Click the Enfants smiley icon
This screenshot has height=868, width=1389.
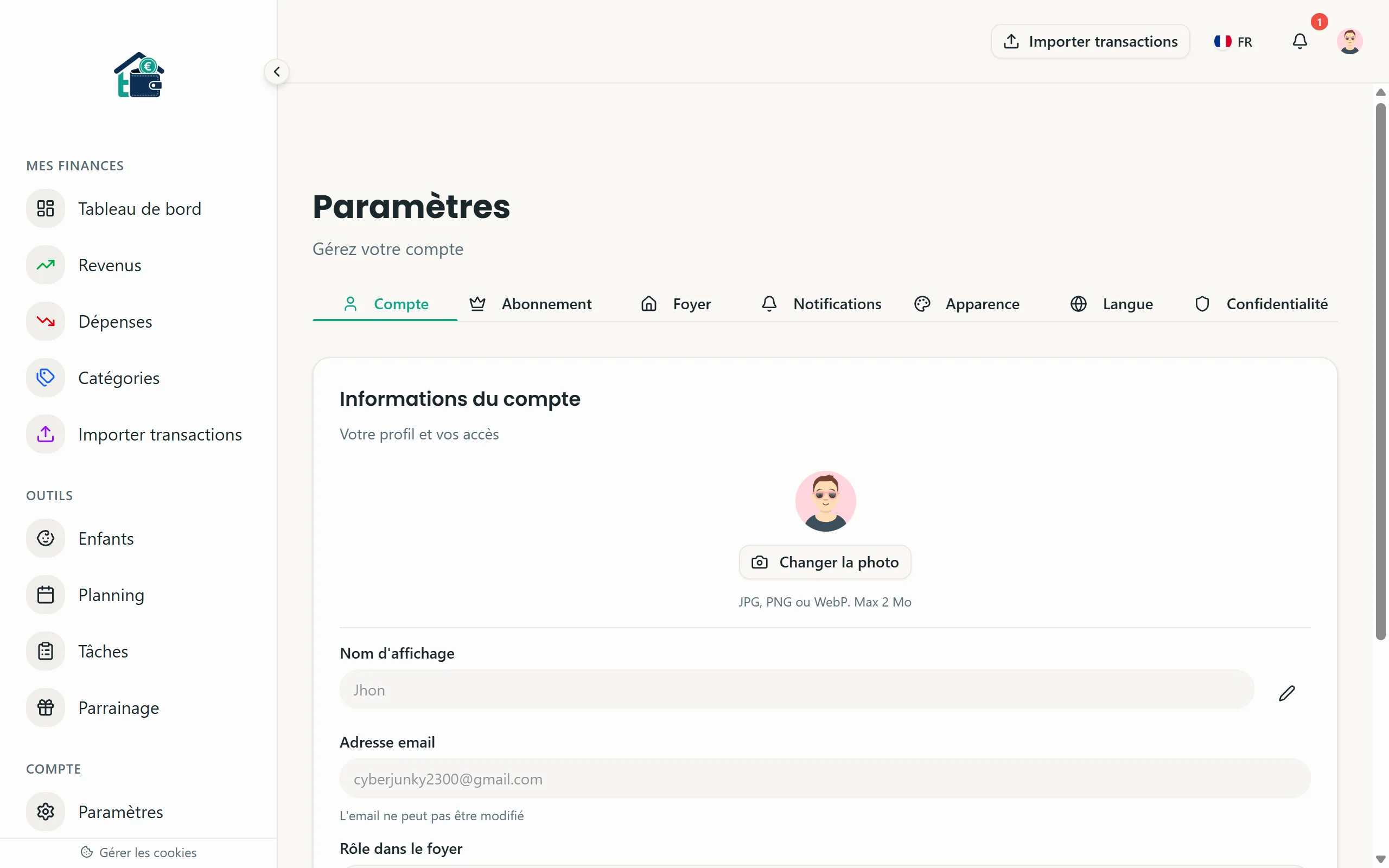click(x=46, y=538)
